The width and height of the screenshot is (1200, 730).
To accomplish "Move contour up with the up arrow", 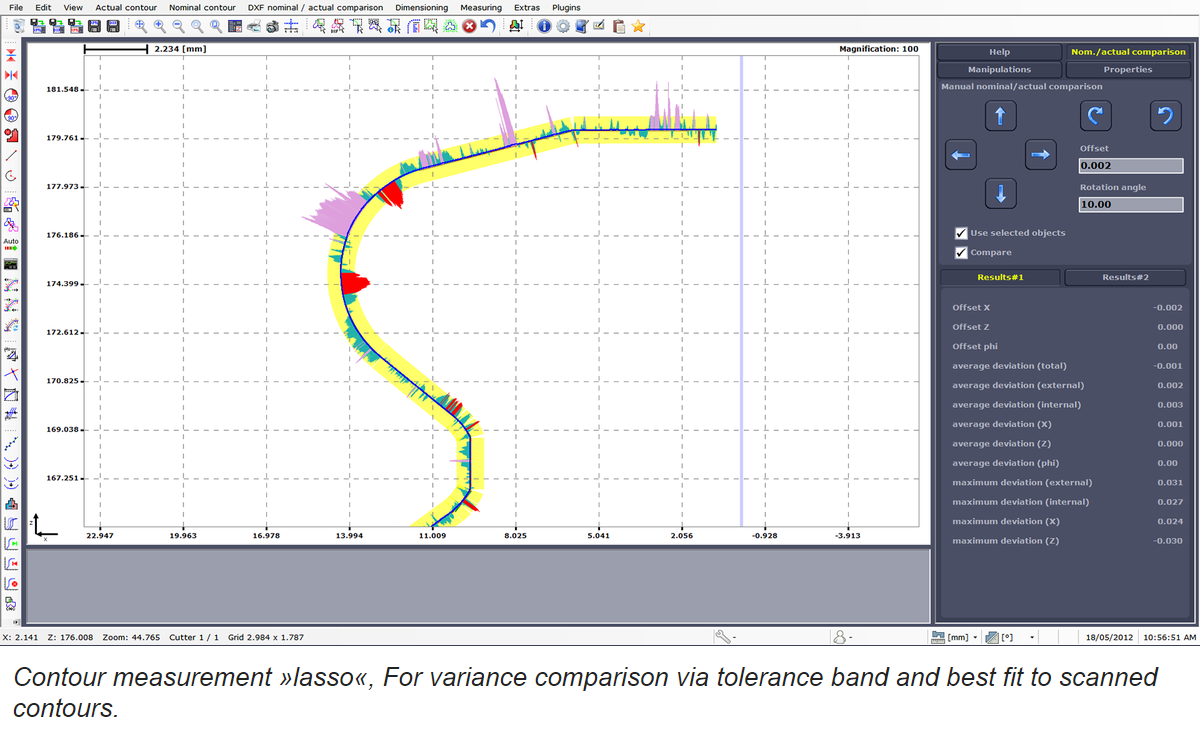I will pyautogui.click(x=1000, y=116).
